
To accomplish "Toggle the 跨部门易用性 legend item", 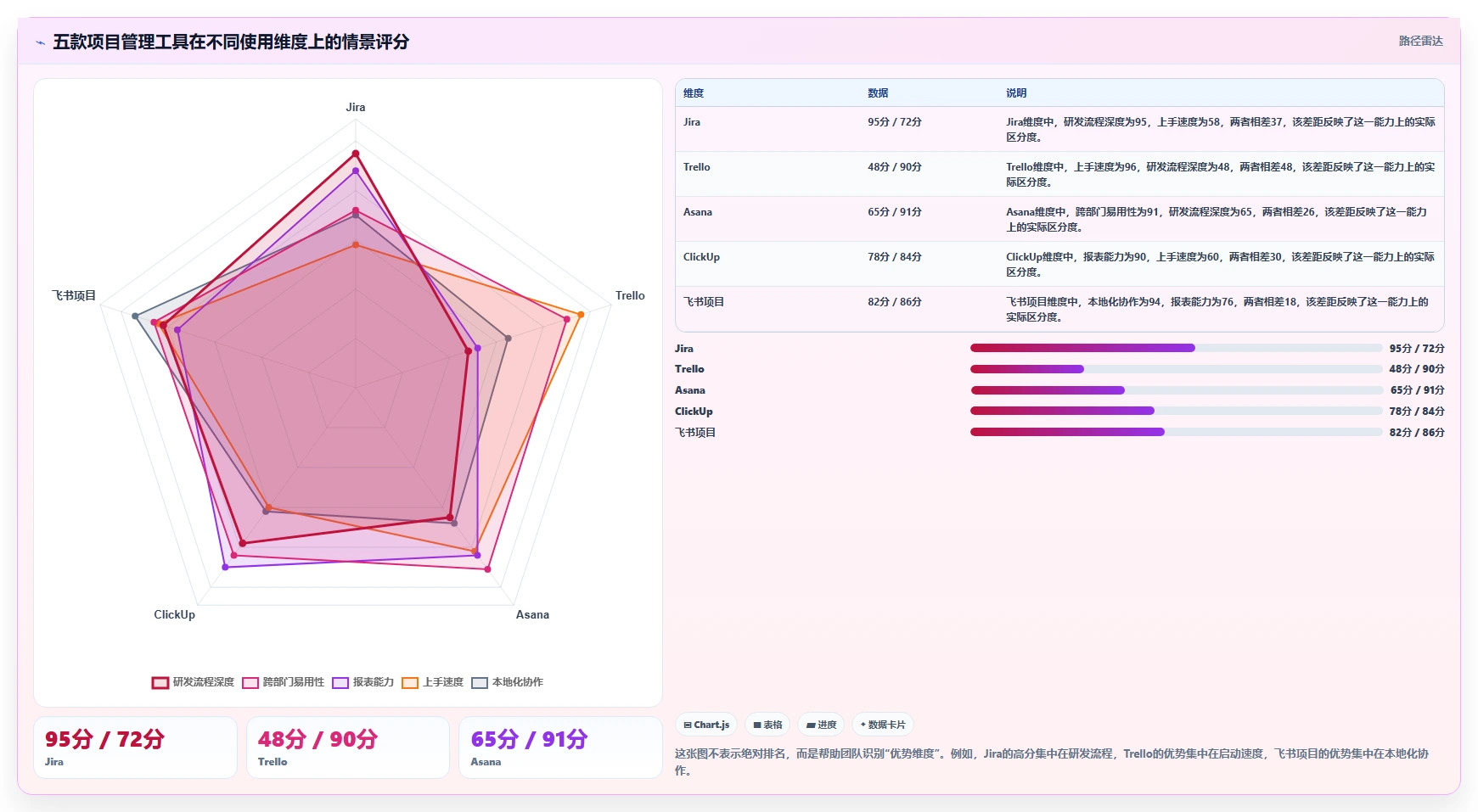I will pos(284,682).
